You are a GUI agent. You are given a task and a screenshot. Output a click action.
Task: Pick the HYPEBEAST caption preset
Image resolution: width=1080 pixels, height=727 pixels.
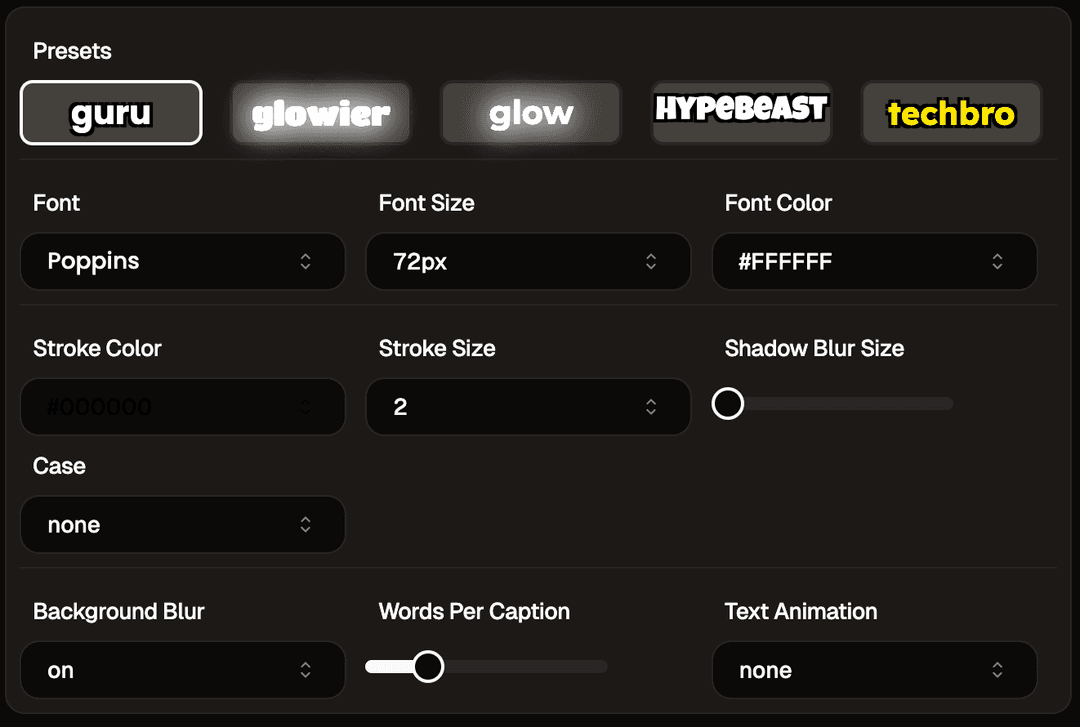click(x=741, y=111)
